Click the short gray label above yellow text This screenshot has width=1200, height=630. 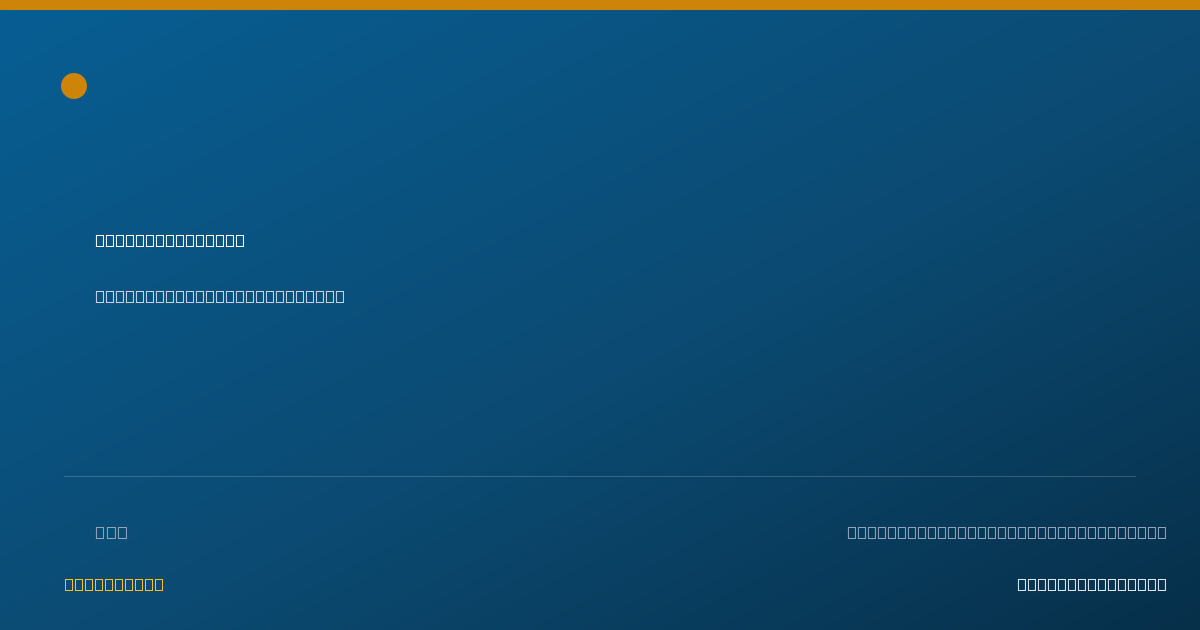(111, 532)
